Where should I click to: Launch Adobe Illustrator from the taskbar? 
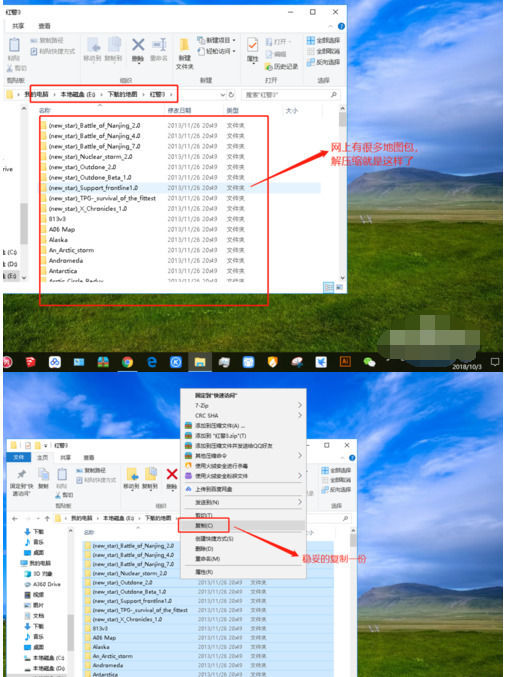[x=345, y=361]
